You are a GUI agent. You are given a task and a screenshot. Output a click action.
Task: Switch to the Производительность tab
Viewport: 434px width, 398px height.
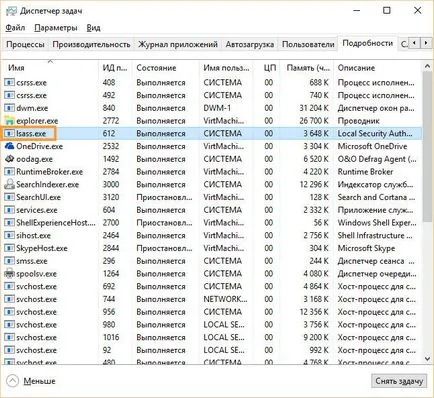tap(91, 44)
